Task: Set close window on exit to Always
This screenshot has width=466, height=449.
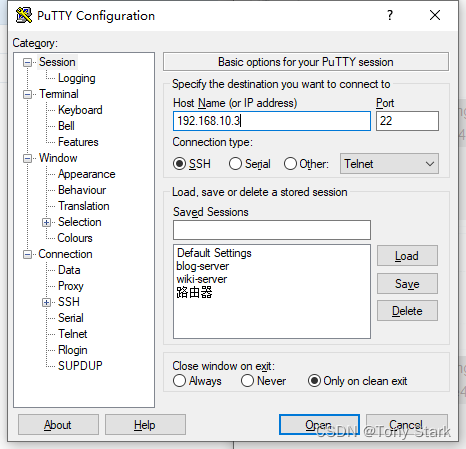Action: pyautogui.click(x=179, y=381)
